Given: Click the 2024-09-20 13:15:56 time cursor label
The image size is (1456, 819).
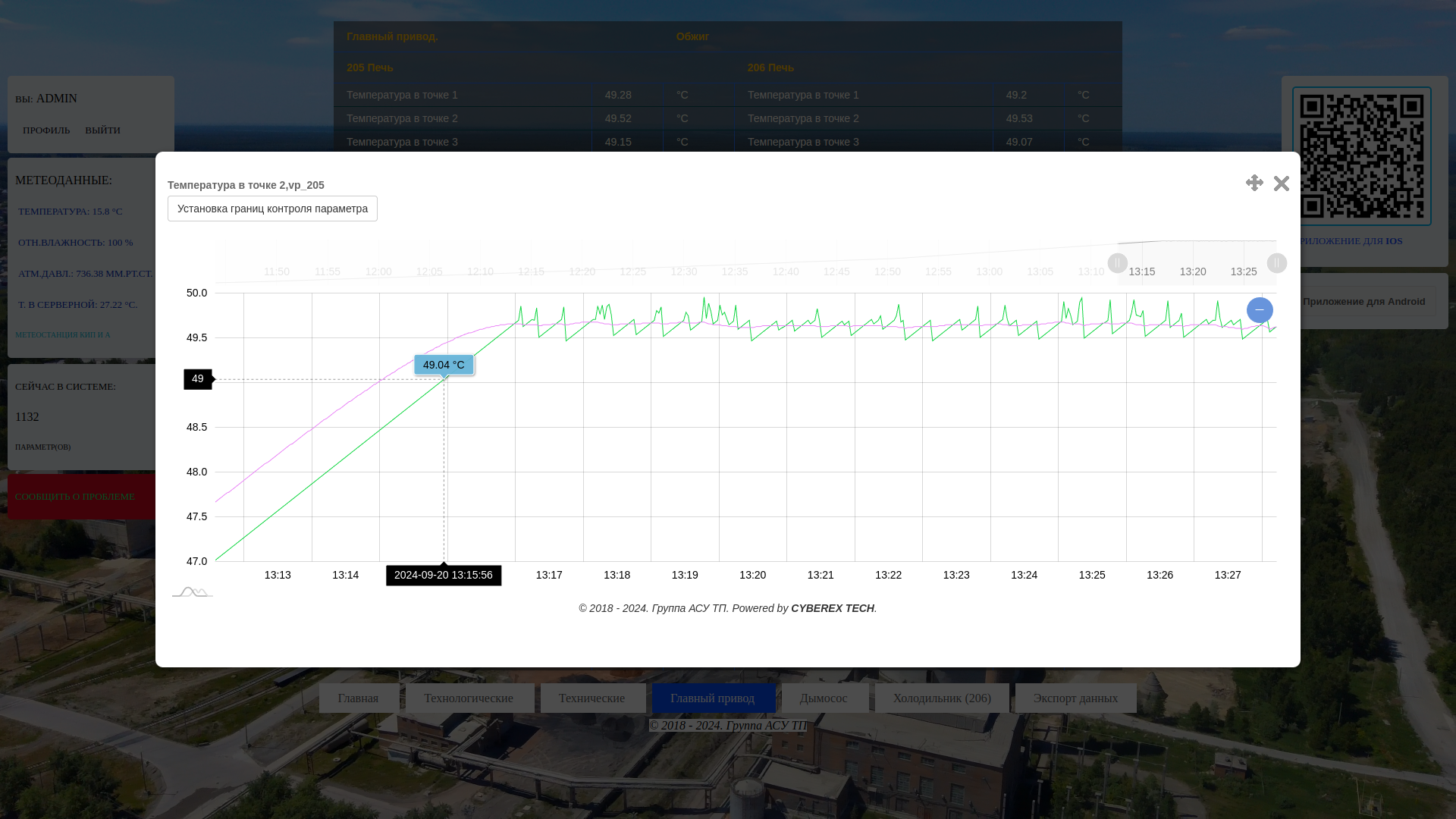Looking at the screenshot, I should [x=444, y=576].
